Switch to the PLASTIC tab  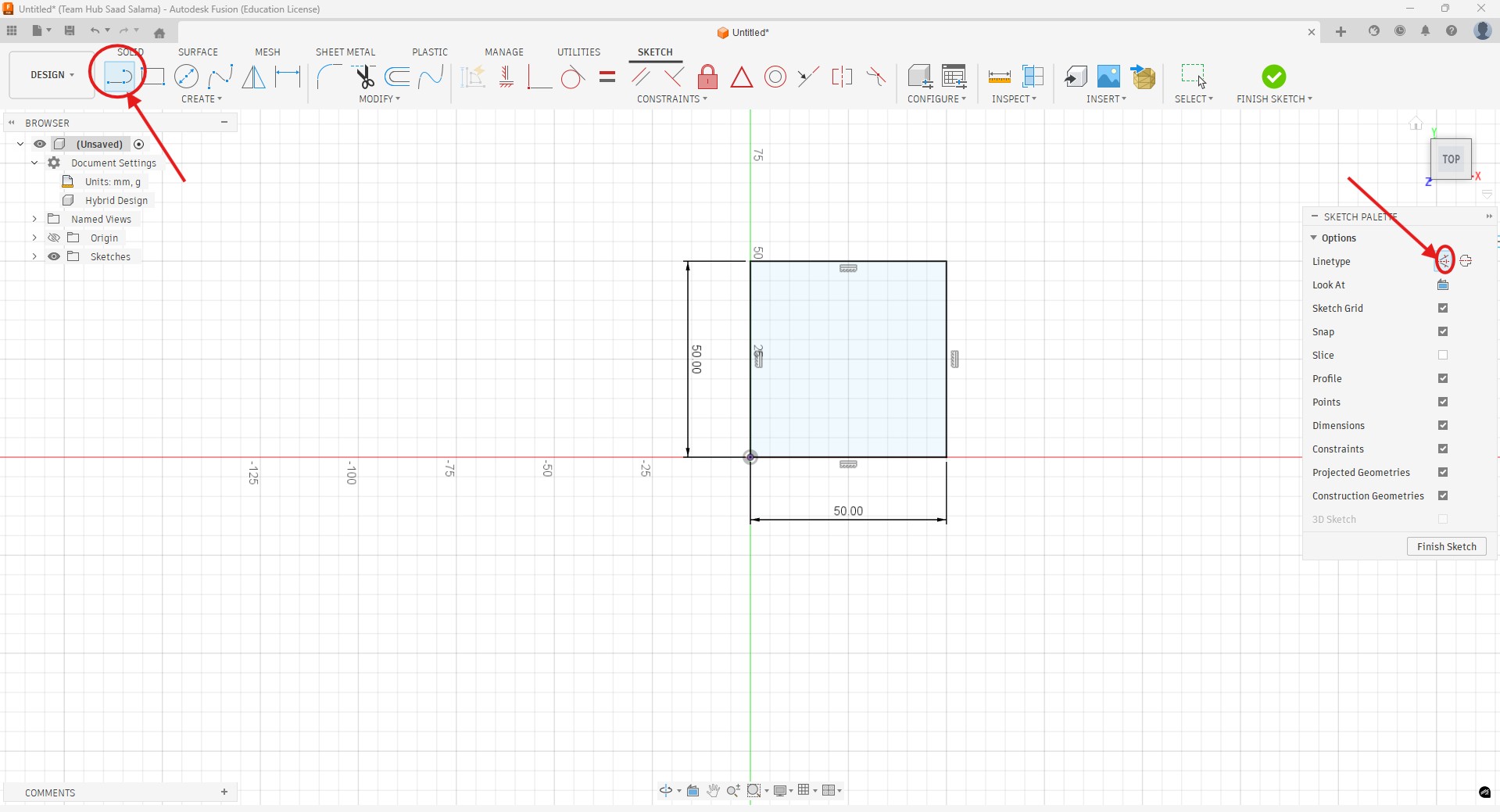(430, 52)
